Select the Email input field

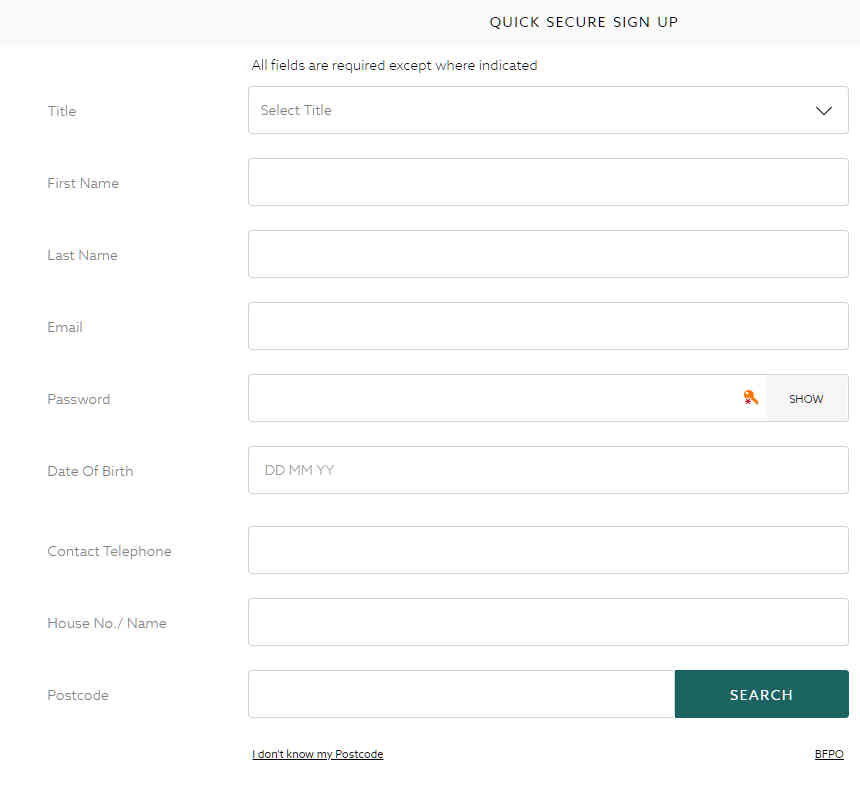[x=548, y=326]
